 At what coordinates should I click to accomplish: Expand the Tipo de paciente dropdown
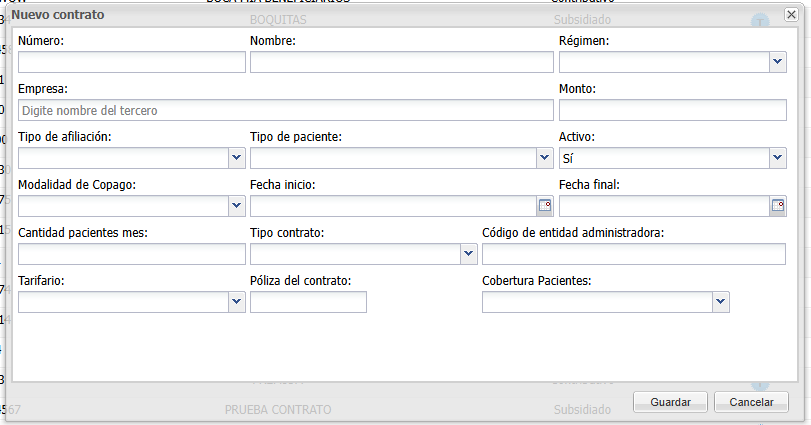[x=545, y=158]
